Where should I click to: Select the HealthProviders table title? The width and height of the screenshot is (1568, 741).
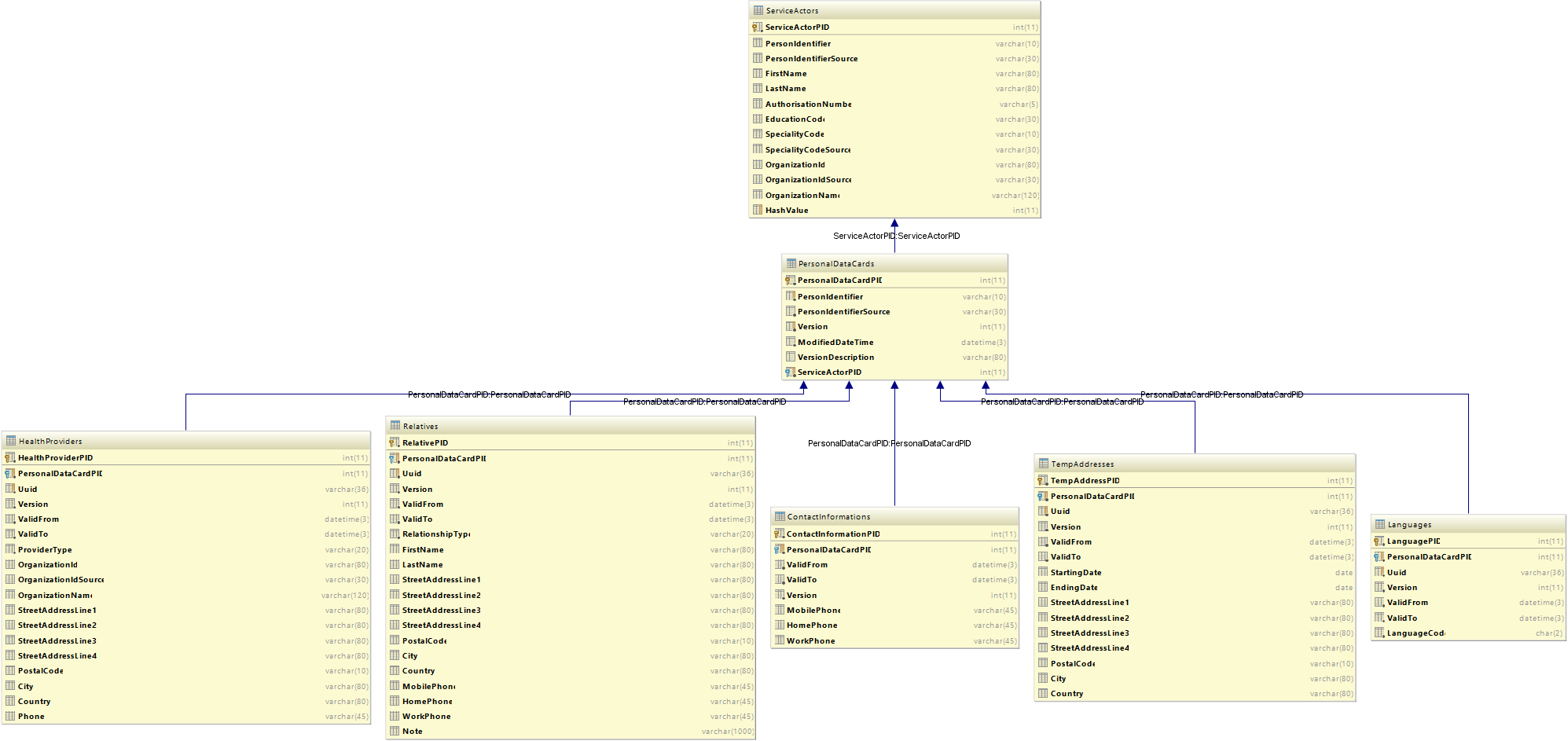pyautogui.click(x=50, y=442)
